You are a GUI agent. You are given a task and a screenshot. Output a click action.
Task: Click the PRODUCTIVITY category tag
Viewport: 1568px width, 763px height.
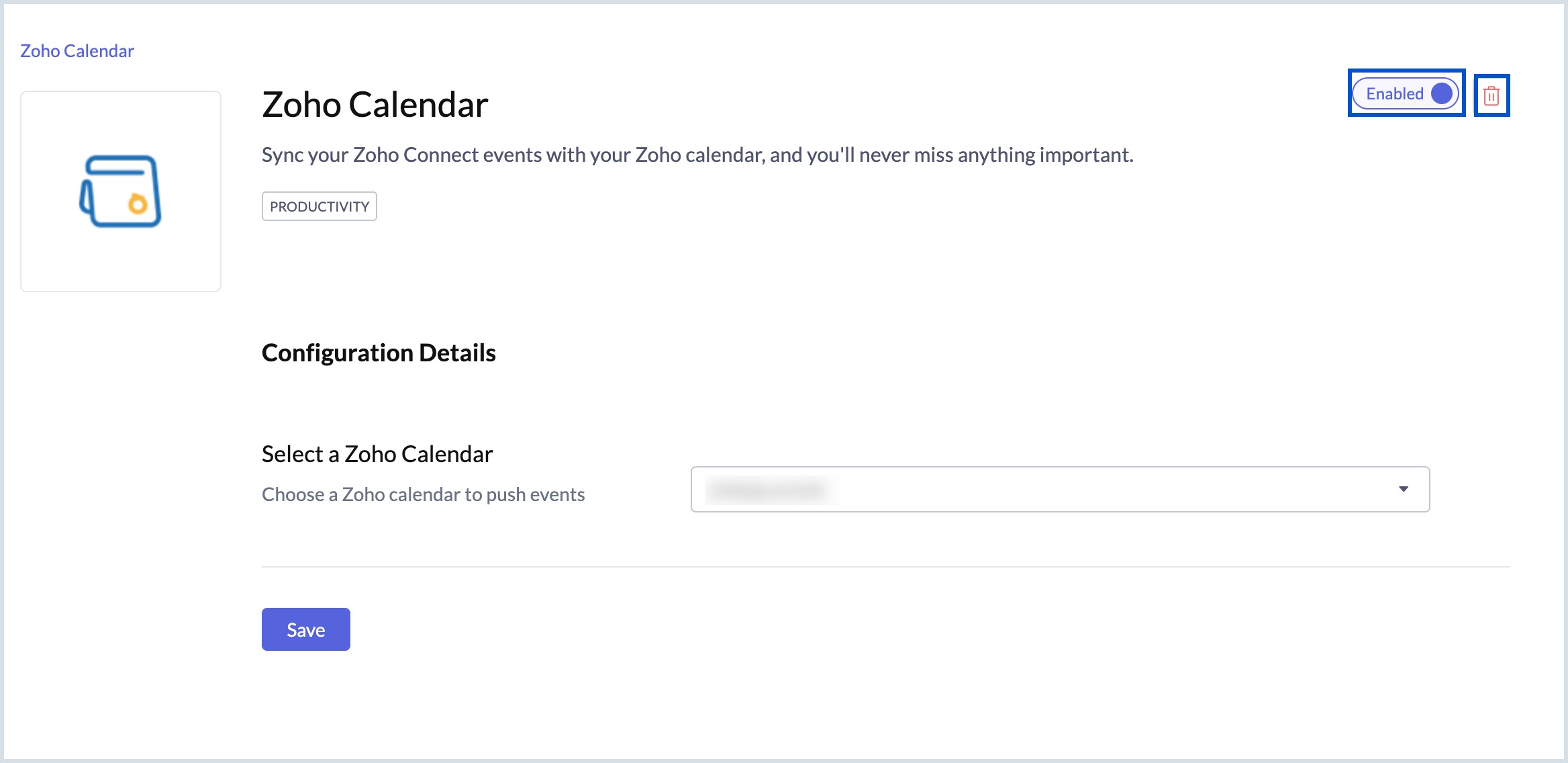319,206
